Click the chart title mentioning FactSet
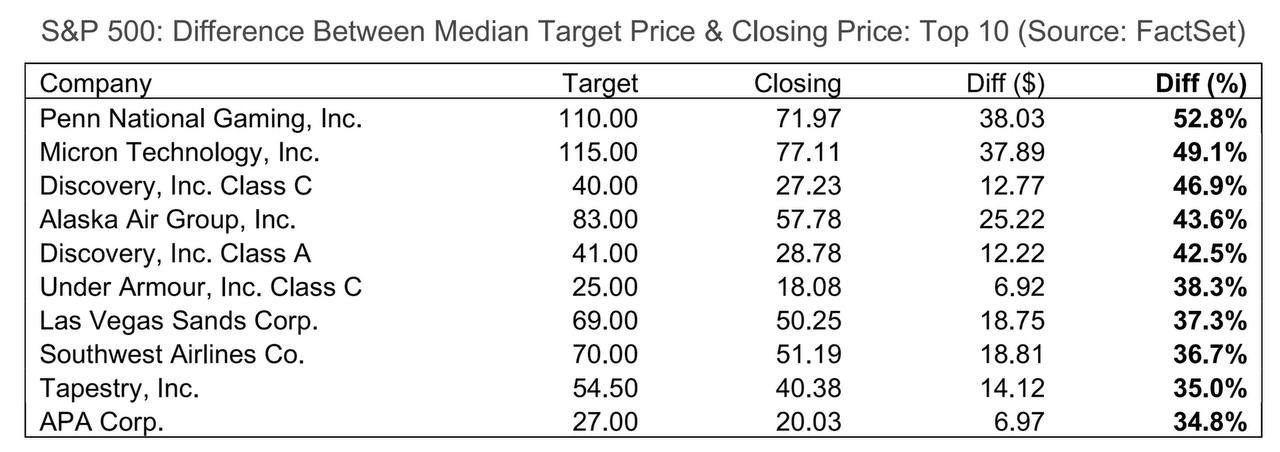The height and width of the screenshot is (452, 1280). click(x=645, y=32)
